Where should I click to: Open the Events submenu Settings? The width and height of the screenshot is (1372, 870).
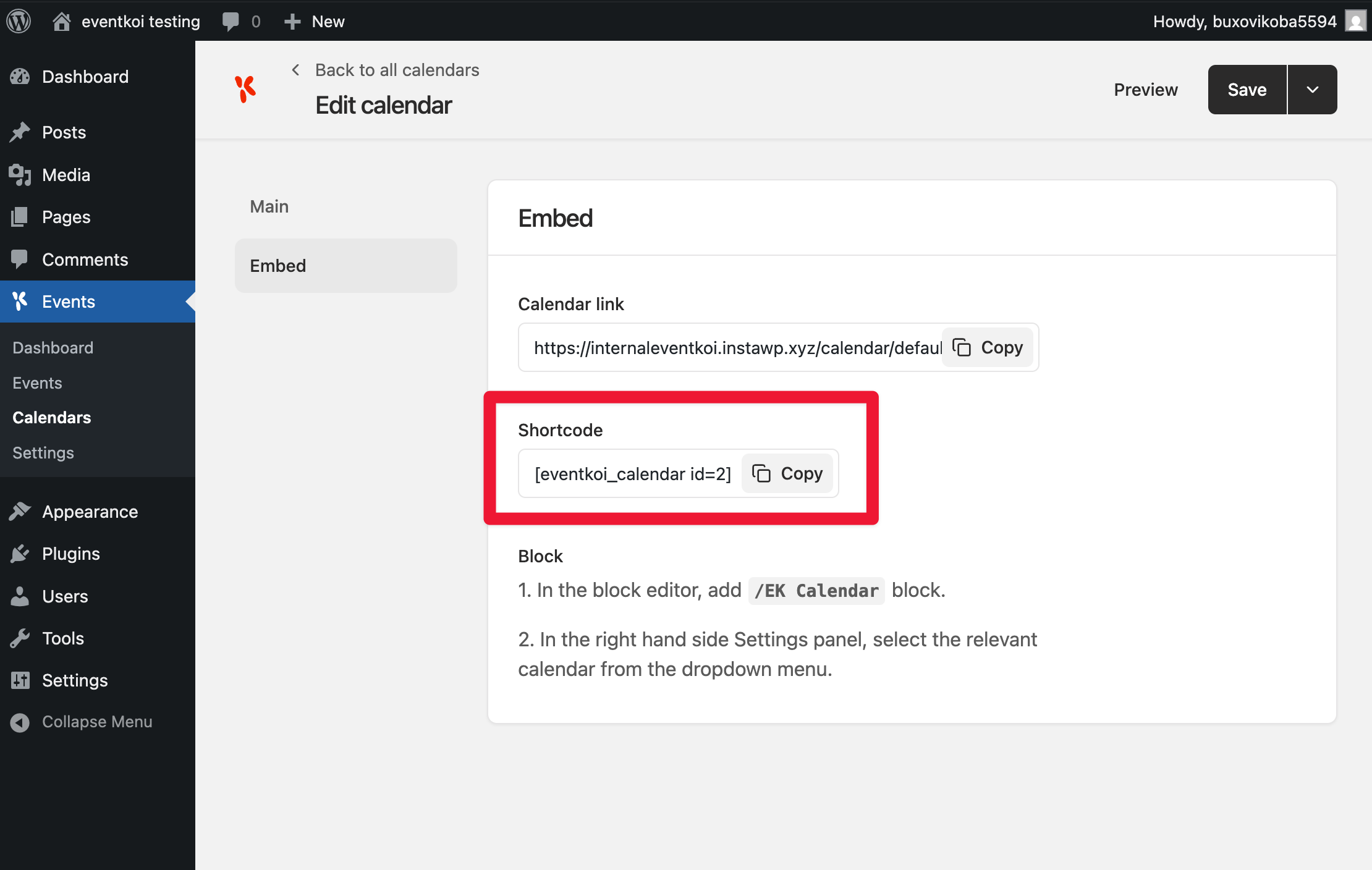(x=43, y=453)
